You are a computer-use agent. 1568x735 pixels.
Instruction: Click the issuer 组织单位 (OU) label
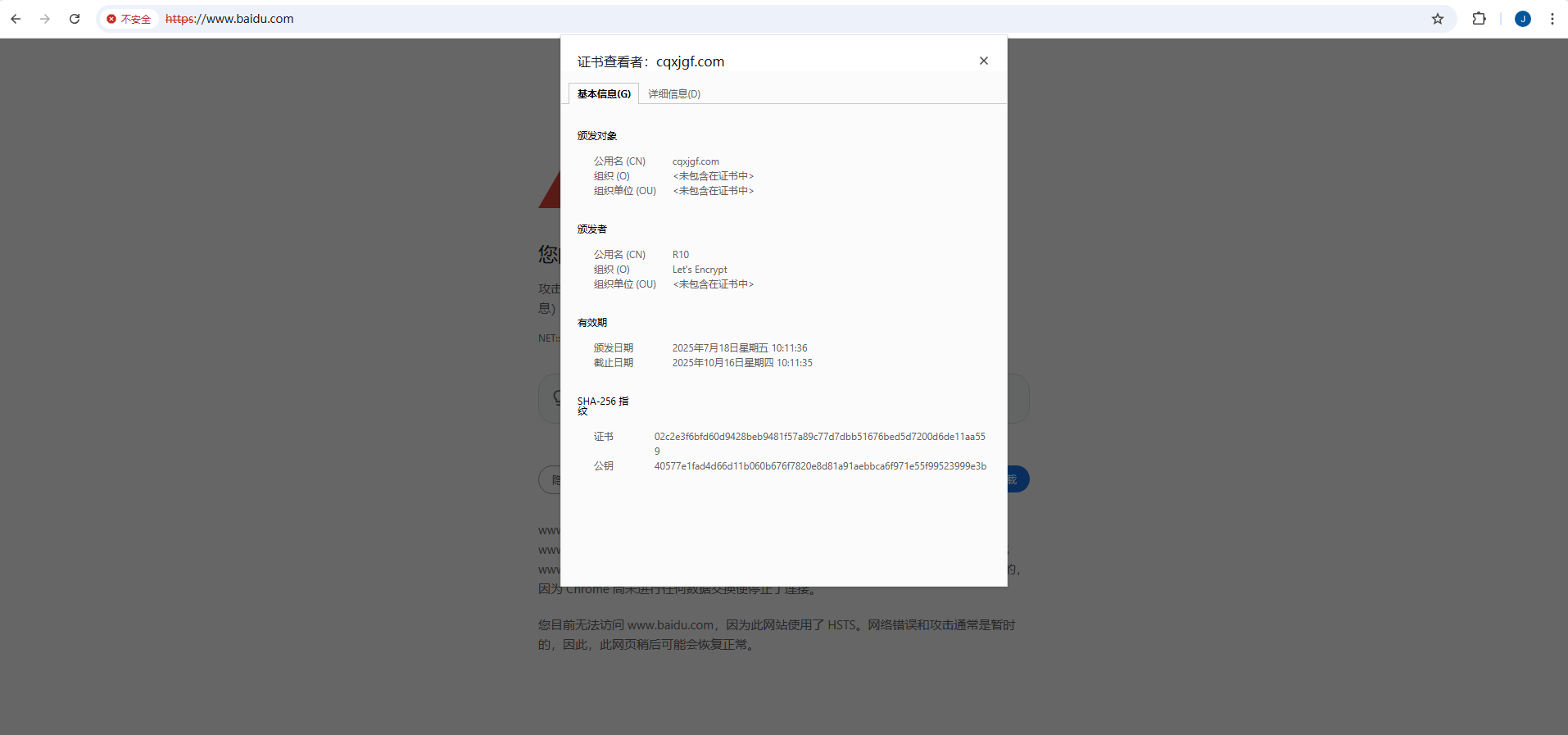tap(625, 284)
